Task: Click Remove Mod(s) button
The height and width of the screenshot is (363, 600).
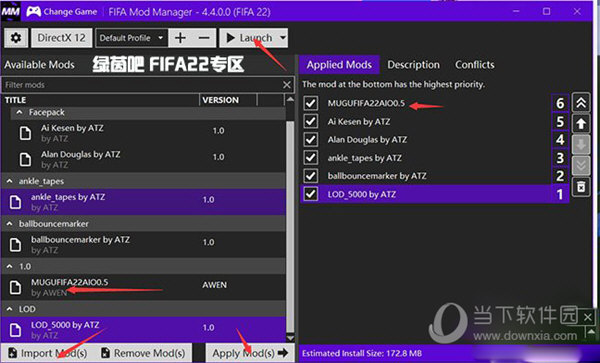Action: (143, 353)
